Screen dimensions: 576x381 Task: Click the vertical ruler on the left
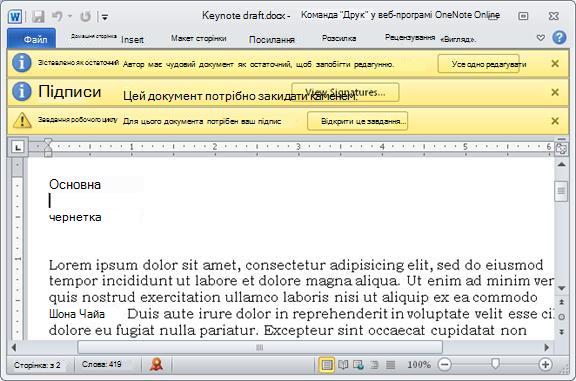click(17, 250)
